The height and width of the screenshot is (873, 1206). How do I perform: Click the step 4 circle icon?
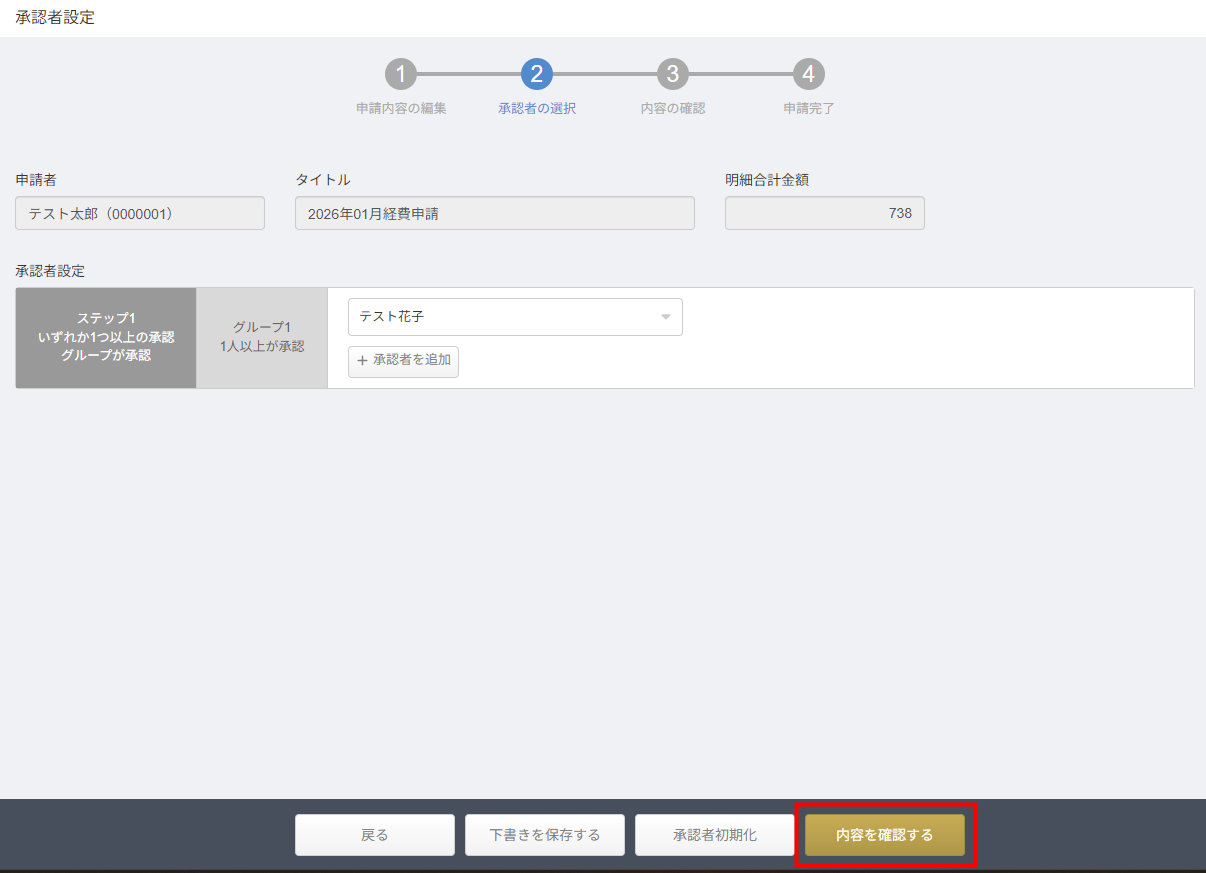tap(809, 74)
